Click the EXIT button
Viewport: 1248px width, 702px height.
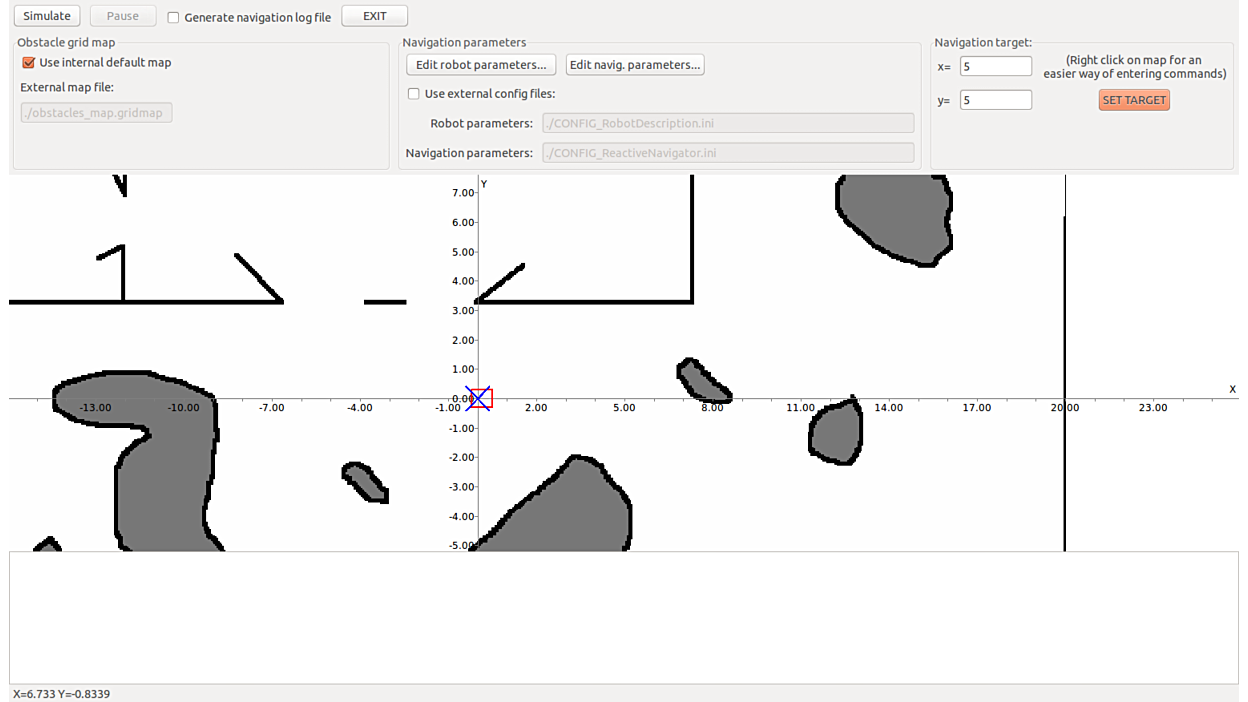(374, 16)
